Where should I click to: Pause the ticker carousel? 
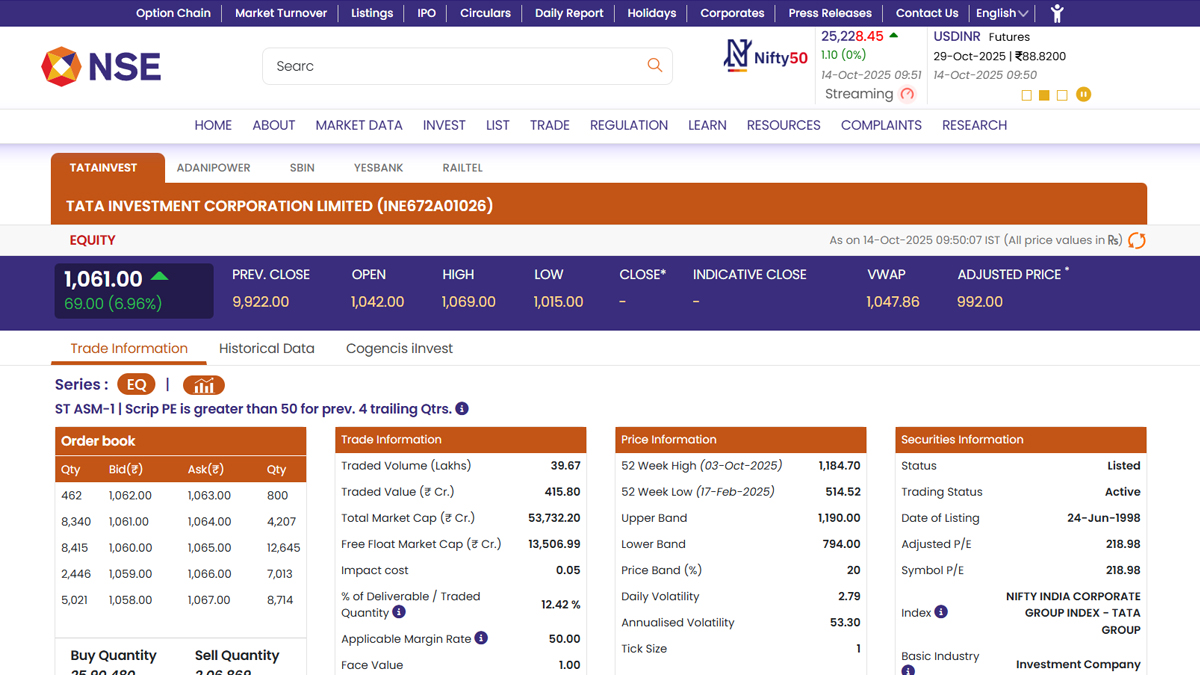(x=1083, y=95)
